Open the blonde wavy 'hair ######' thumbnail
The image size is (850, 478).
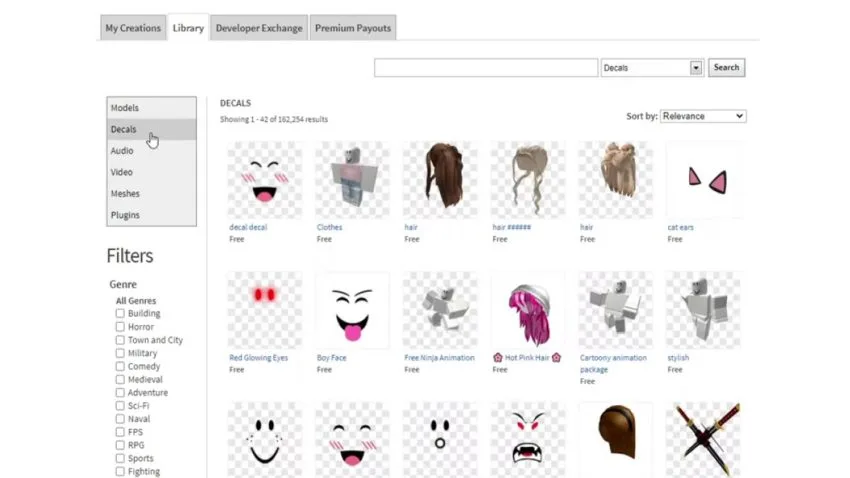[x=528, y=179]
